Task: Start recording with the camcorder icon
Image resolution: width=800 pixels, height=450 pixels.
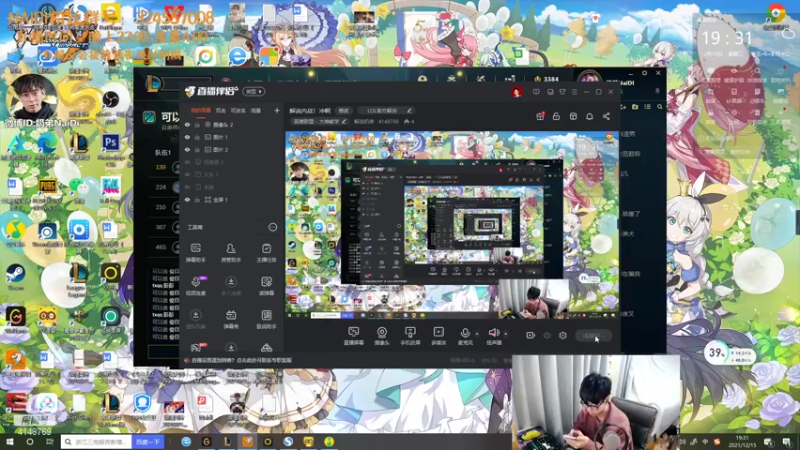Action: 531,336
